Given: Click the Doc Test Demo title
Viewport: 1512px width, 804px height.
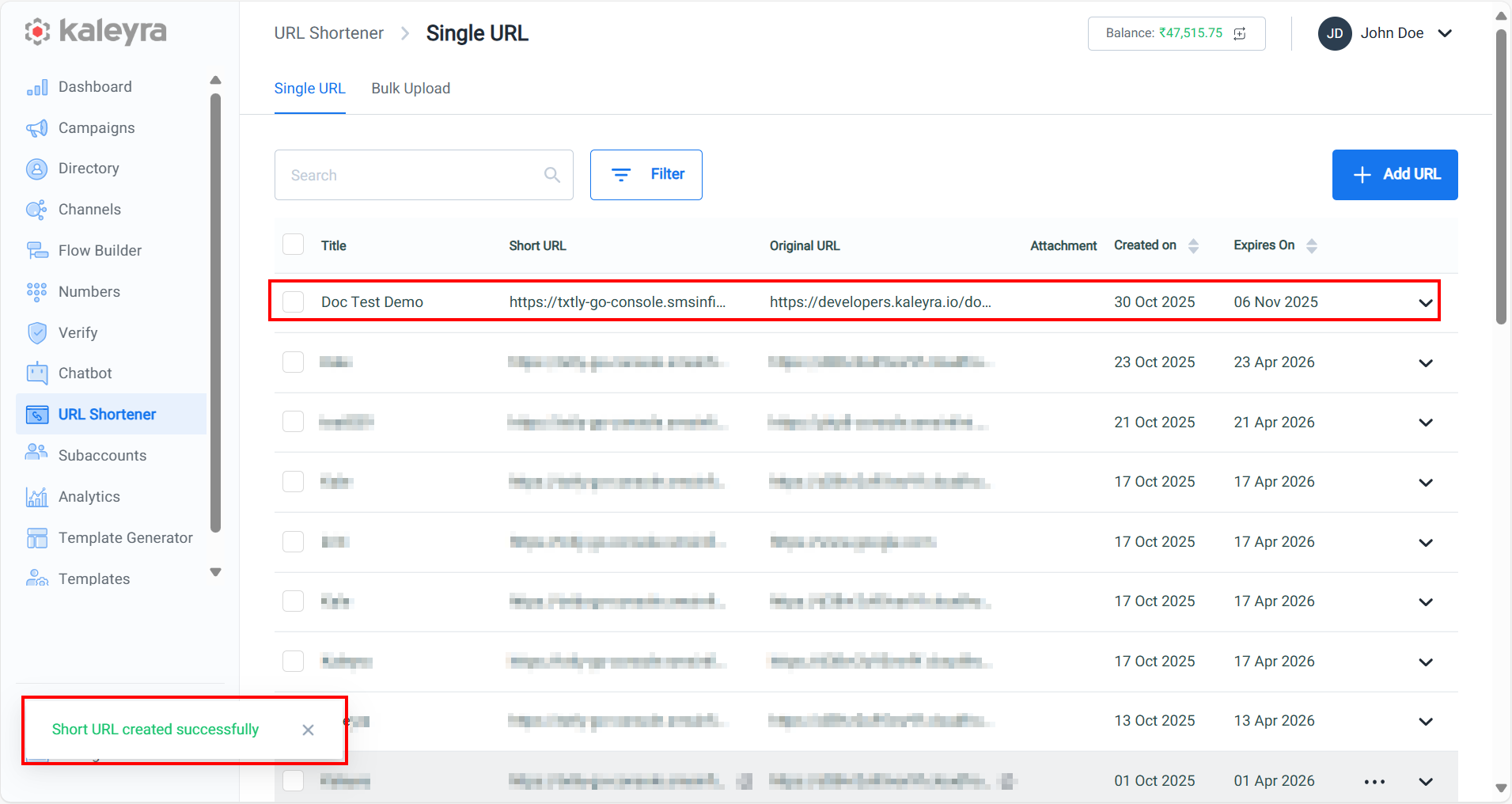Looking at the screenshot, I should 372,302.
